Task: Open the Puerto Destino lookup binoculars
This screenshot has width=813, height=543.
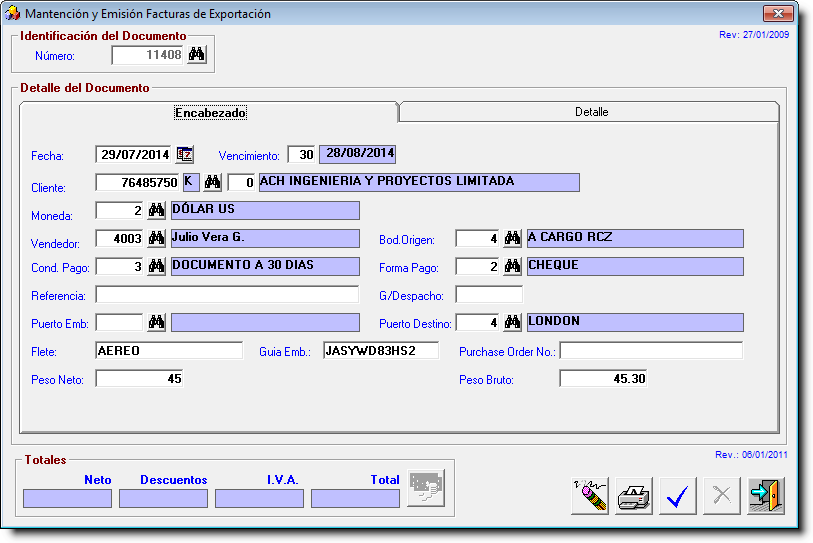Action: (x=512, y=322)
